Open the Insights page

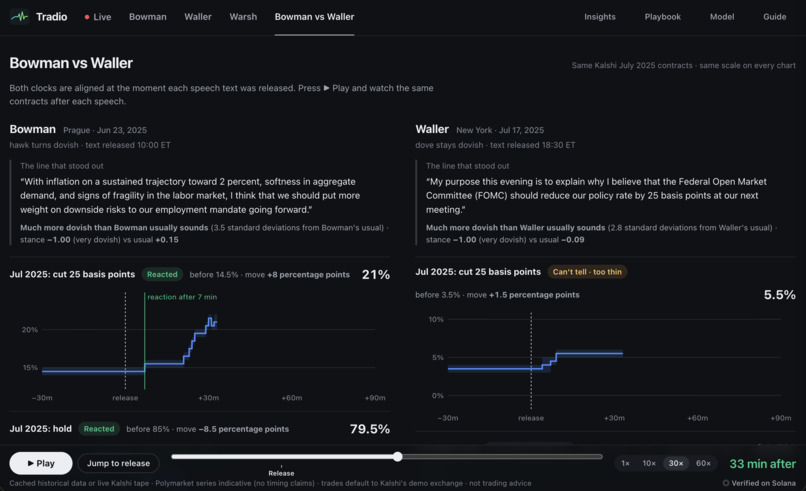[599, 17]
